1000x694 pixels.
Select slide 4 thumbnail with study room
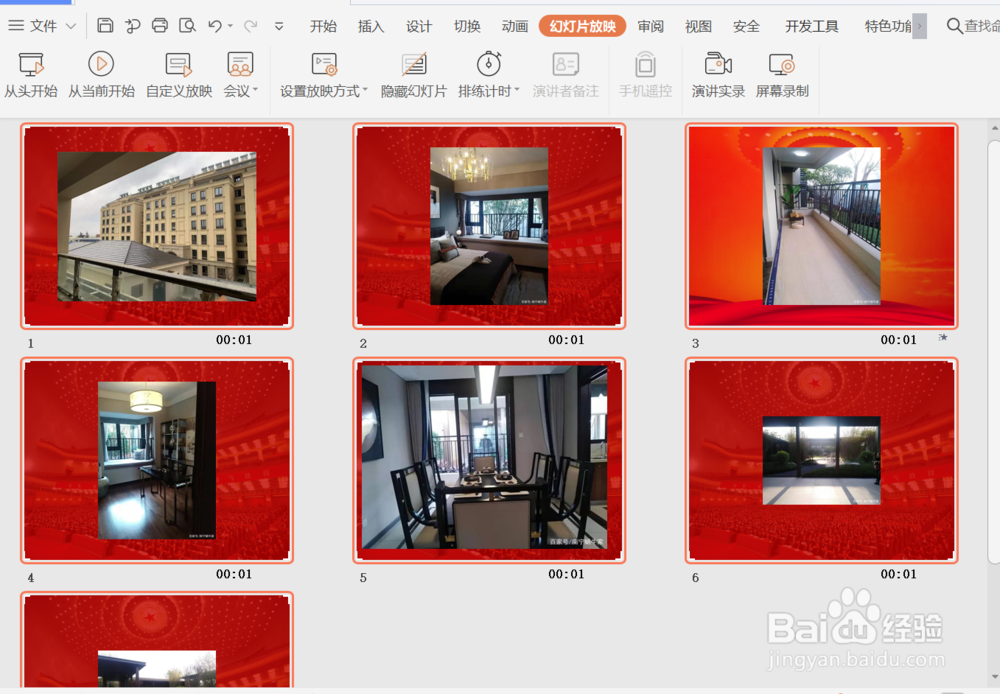tap(157, 460)
